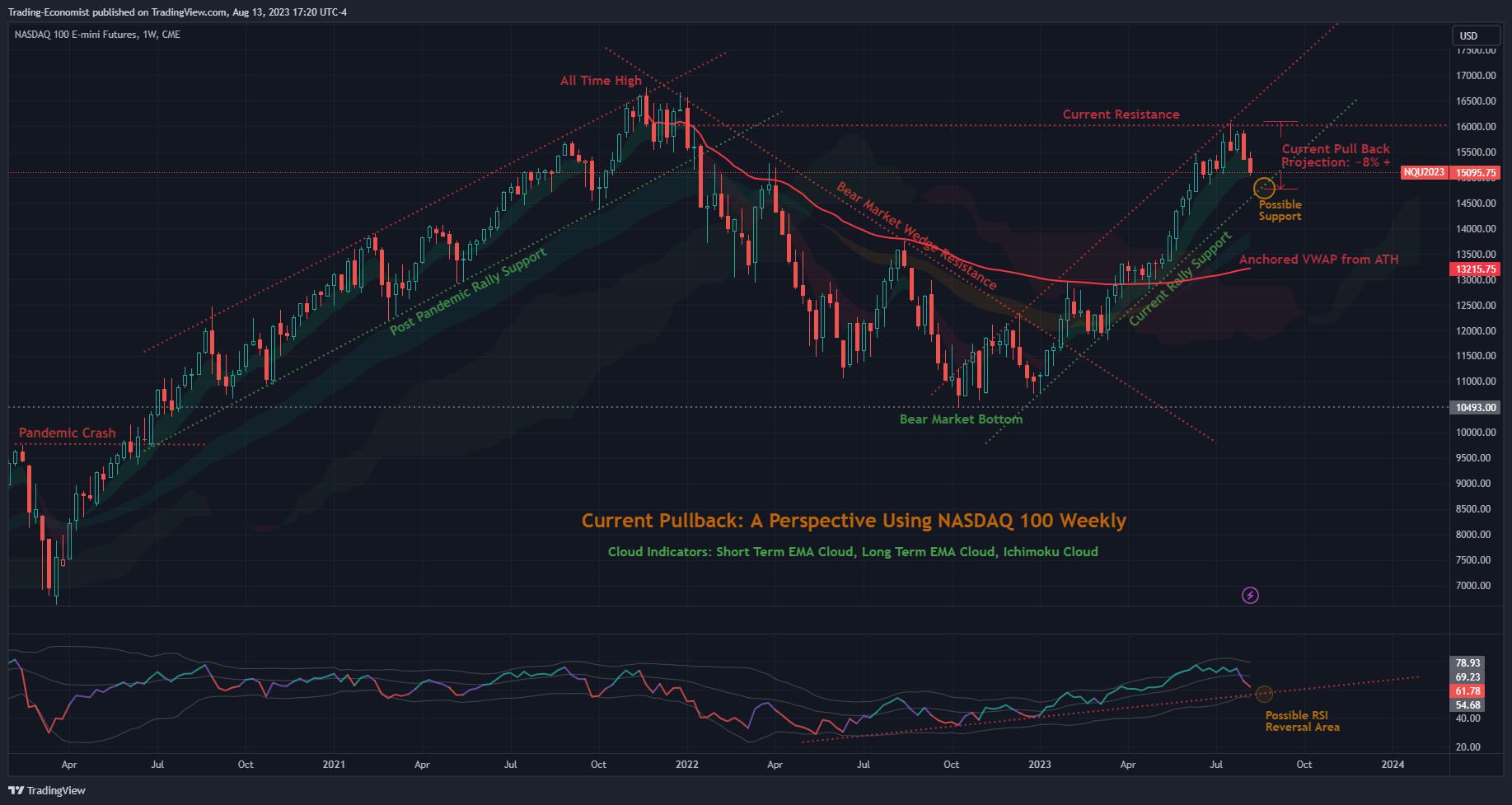Click the NQU2023 symbol price tag
This screenshot has width=1512, height=805.
(1425, 172)
